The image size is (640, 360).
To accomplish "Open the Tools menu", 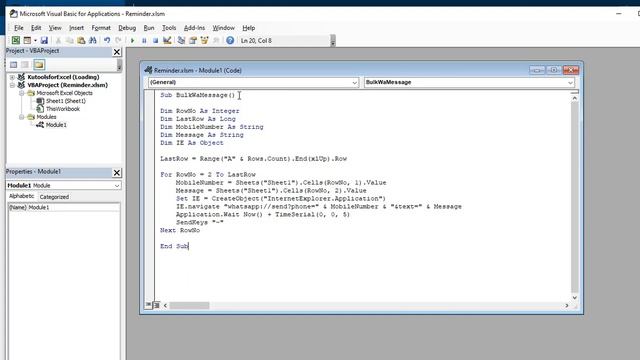I will [169, 28].
